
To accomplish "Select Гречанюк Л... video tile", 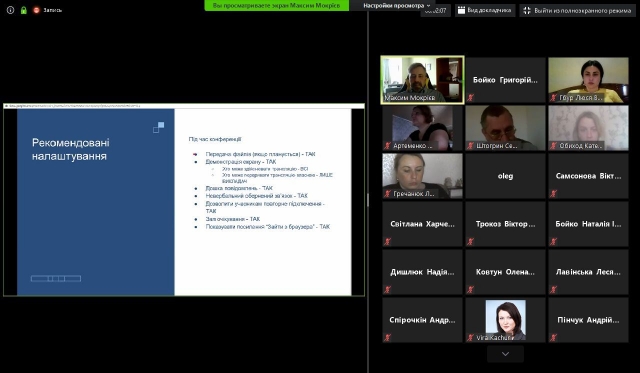I will pyautogui.click(x=422, y=176).
